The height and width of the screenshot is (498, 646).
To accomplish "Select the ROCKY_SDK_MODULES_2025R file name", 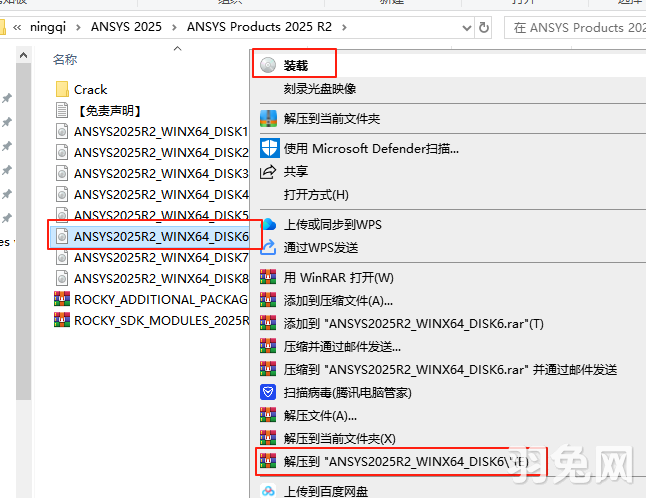I will pyautogui.click(x=162, y=320).
